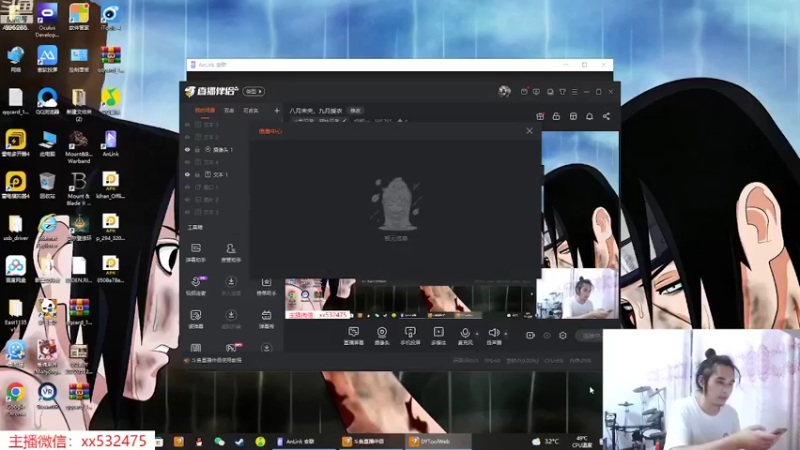Expand the speaker options arrow

coord(506,334)
